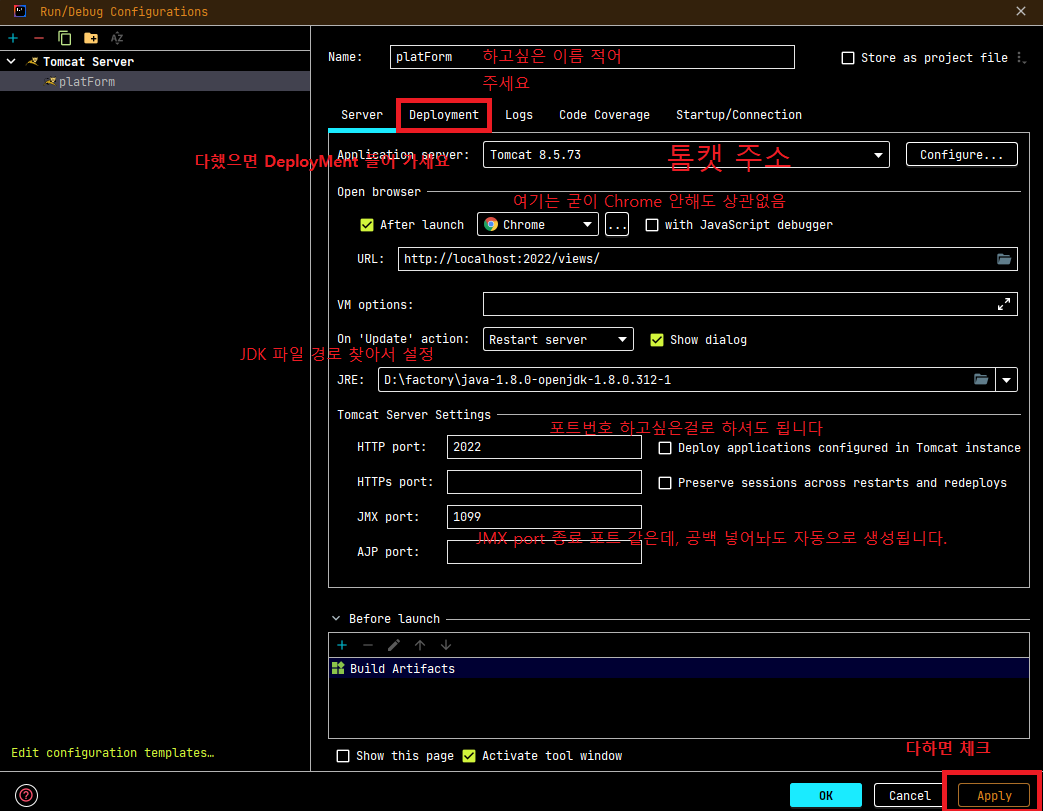1043x811 pixels.
Task: Enable with JavaScript debugger
Action: coord(652,225)
